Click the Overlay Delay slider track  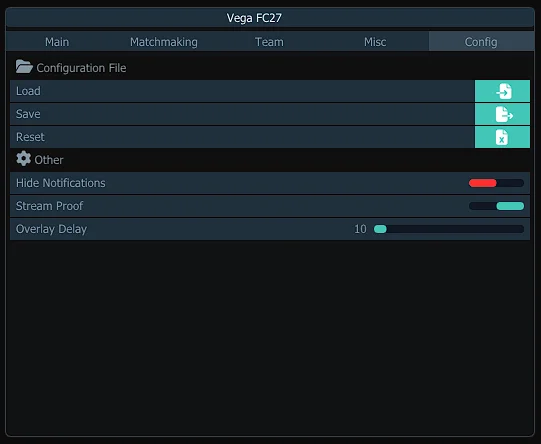tap(449, 229)
